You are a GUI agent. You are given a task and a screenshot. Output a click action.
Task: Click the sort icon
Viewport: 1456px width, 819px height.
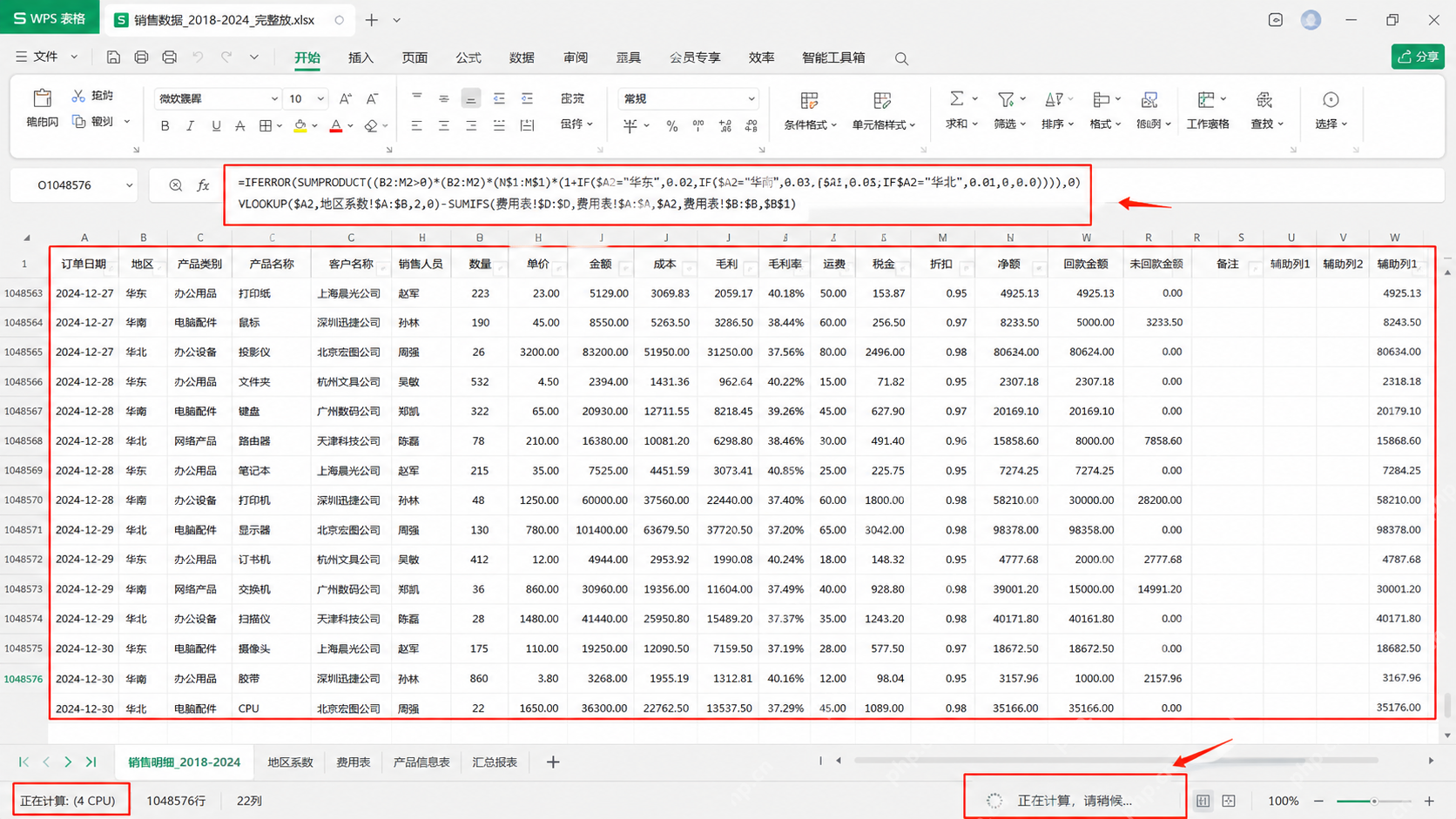pyautogui.click(x=1053, y=99)
